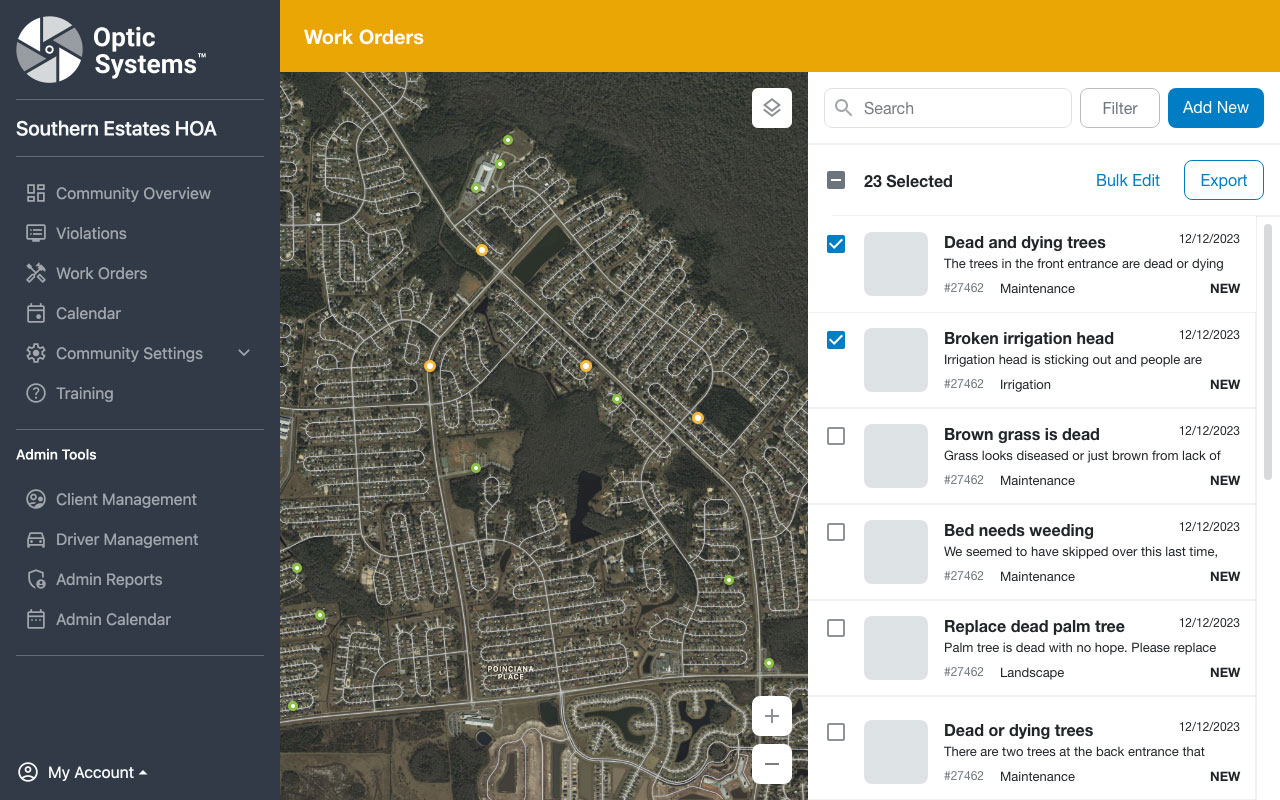1280x800 pixels.
Task: Click the Admin Reports icon
Action: tap(36, 579)
